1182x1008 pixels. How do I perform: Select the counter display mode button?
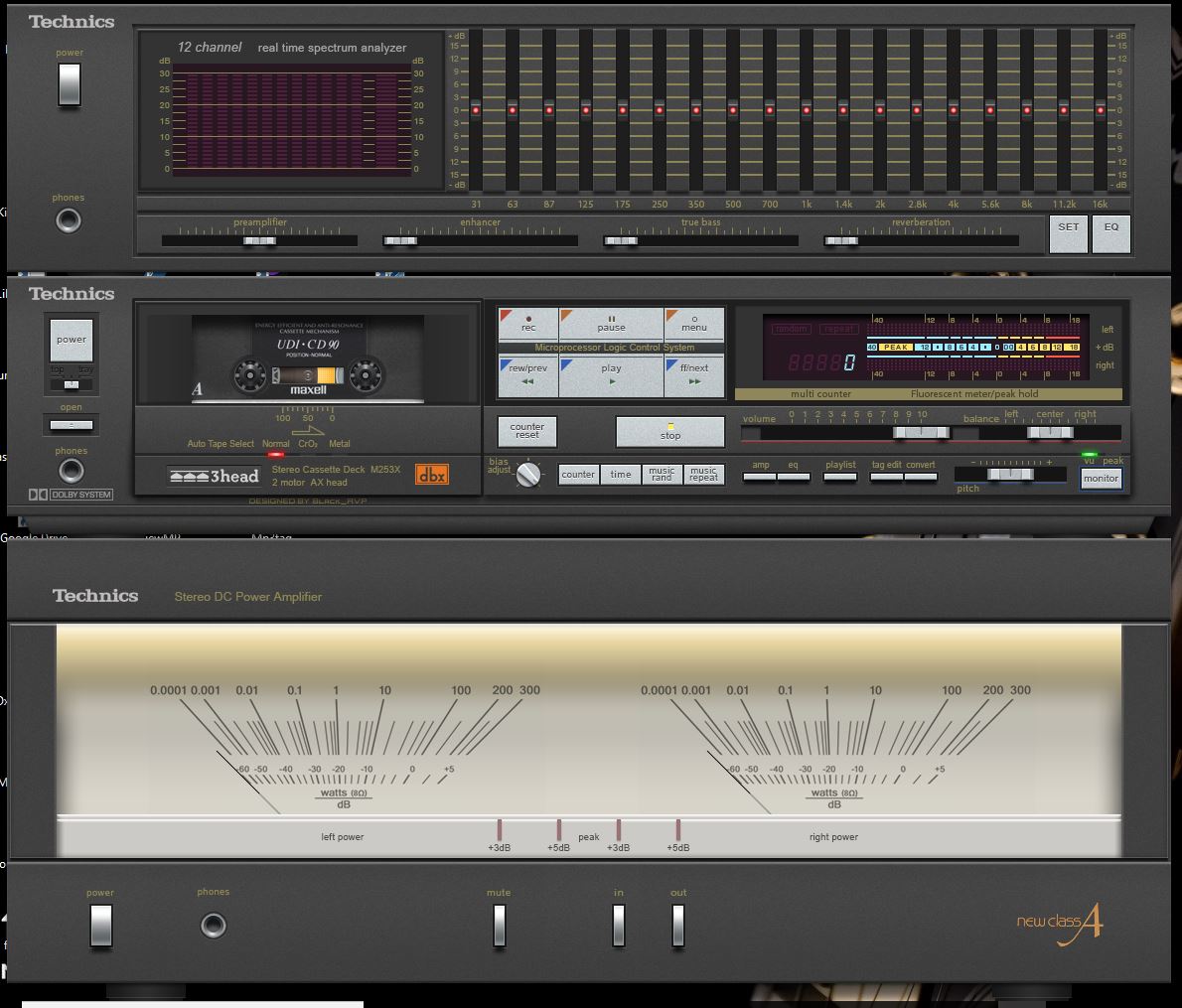click(578, 475)
